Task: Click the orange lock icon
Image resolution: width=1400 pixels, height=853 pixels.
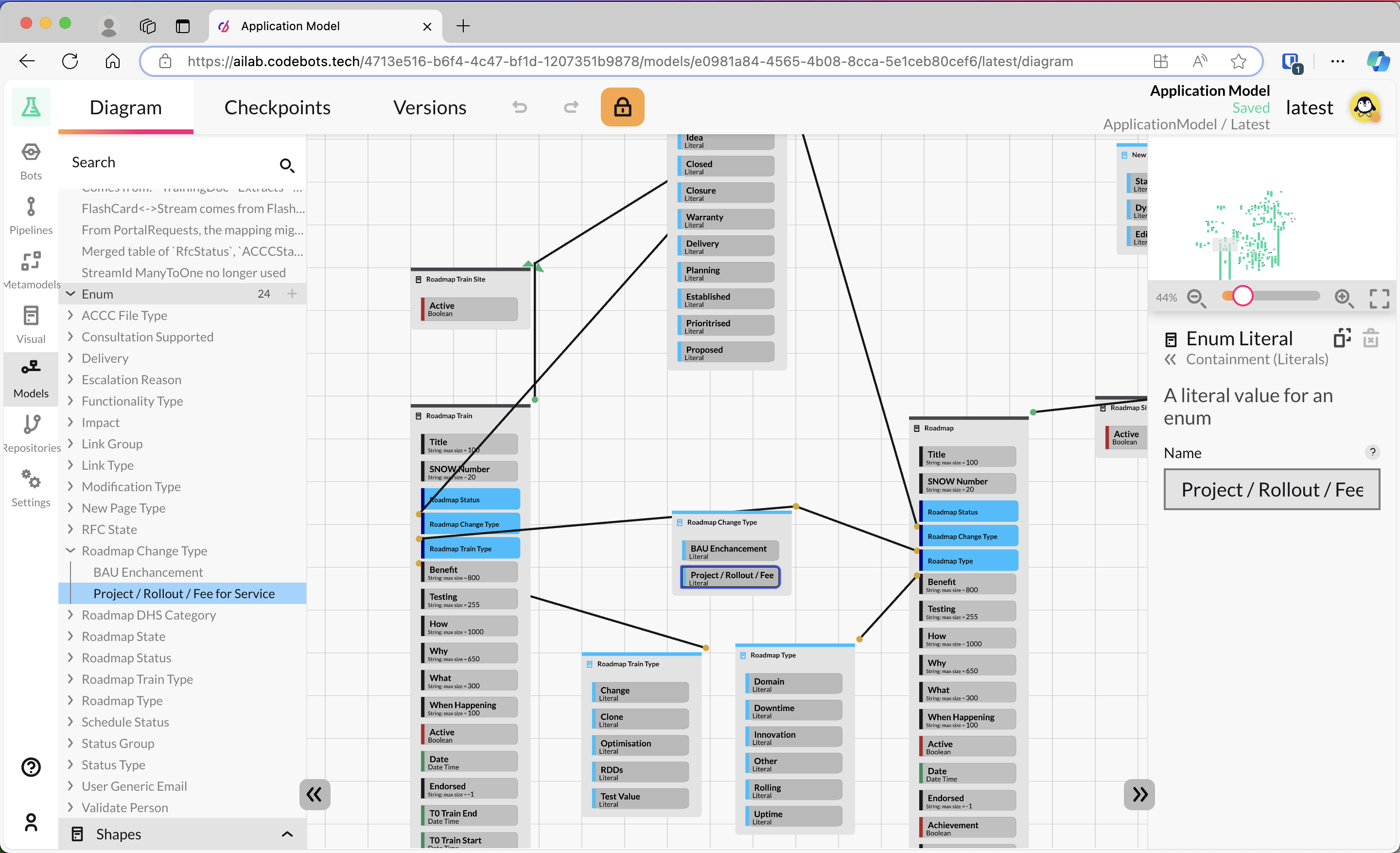Action: pyautogui.click(x=622, y=107)
